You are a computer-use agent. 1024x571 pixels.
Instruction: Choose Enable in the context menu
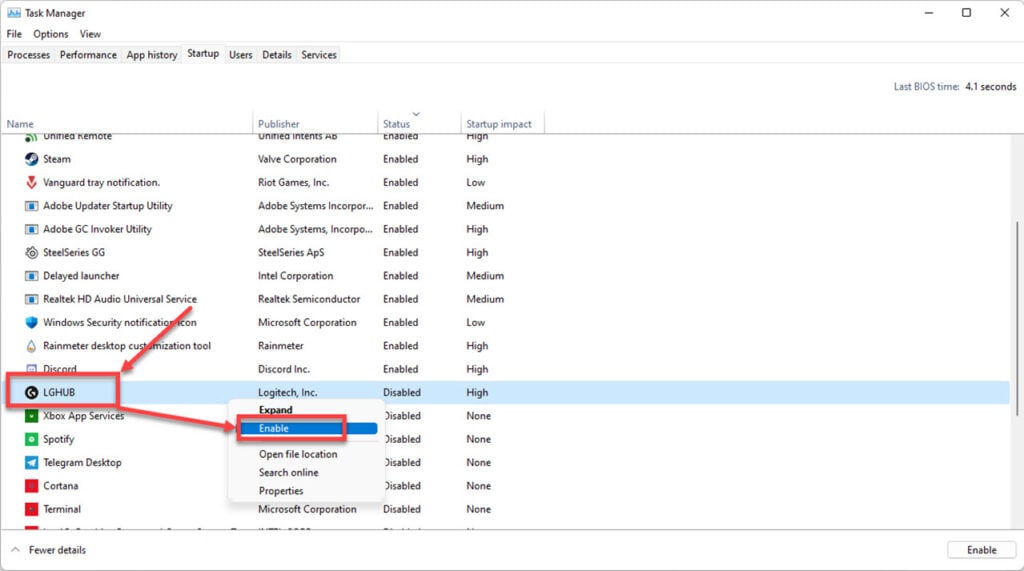click(x=307, y=429)
